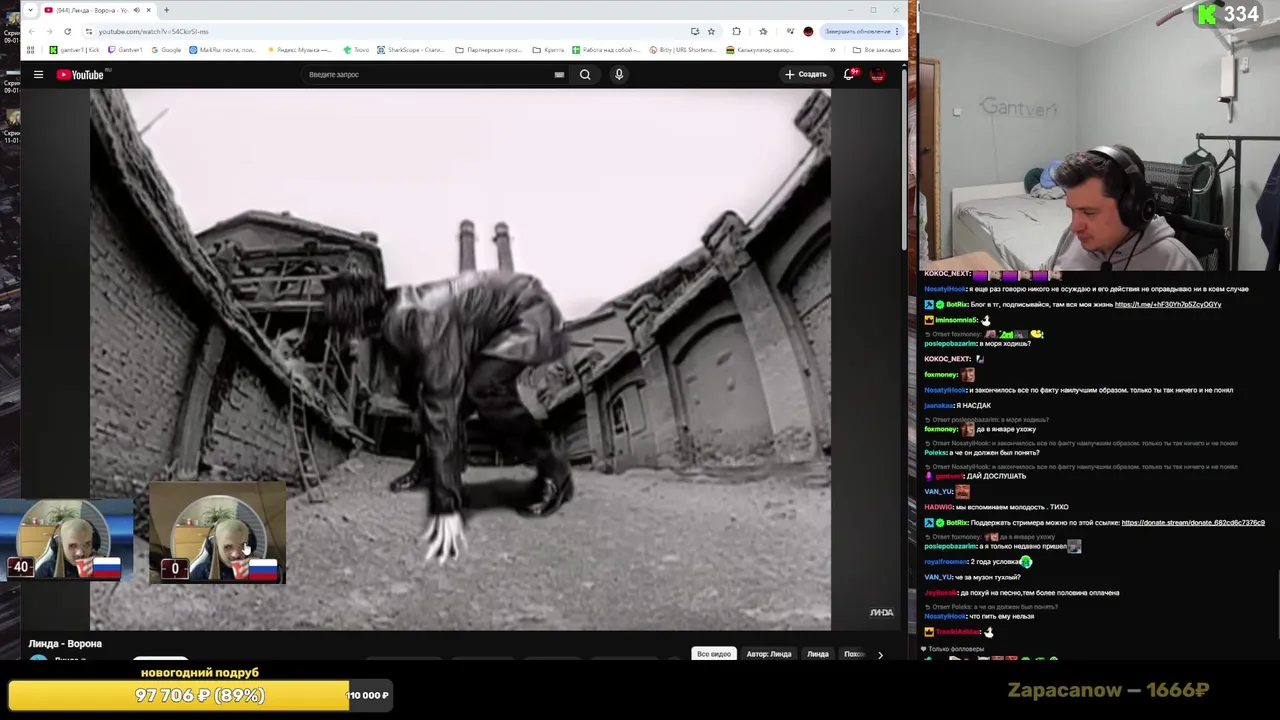Select the Линда filter chip
This screenshot has height=720, width=1280.
pyautogui.click(x=818, y=654)
